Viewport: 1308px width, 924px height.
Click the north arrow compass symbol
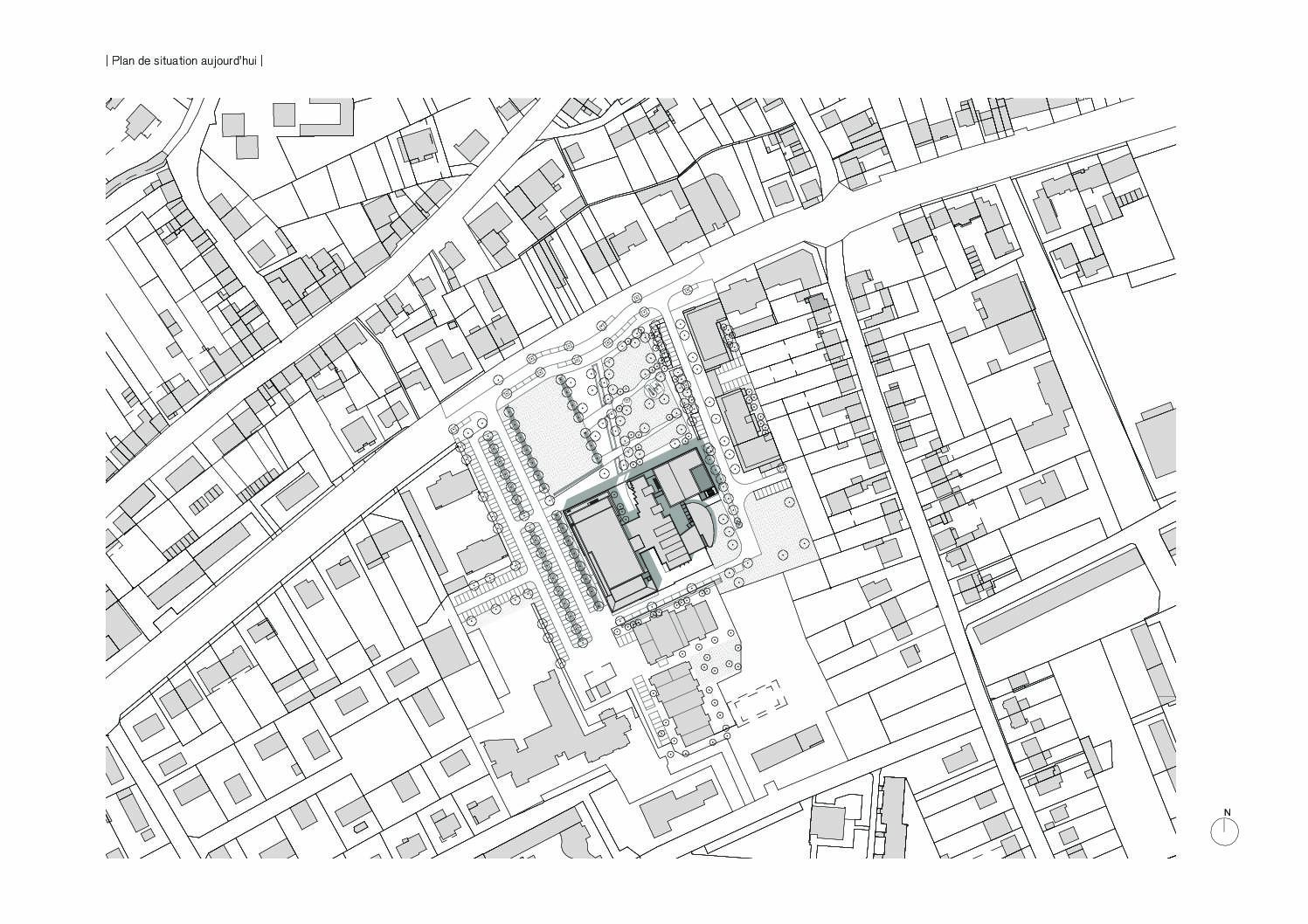click(1224, 831)
